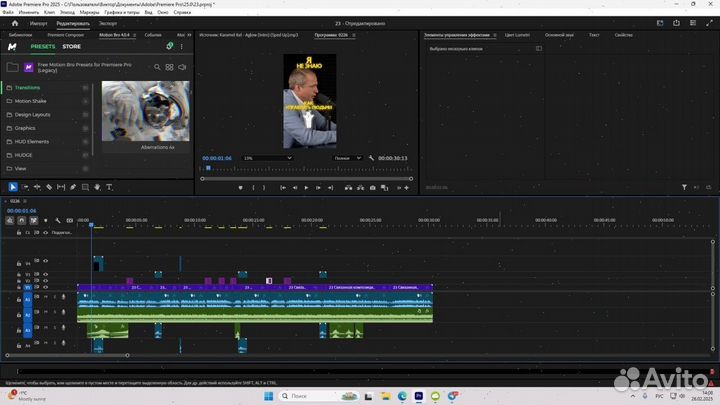
Task: Select the Selection arrow tool
Action: coord(13,187)
